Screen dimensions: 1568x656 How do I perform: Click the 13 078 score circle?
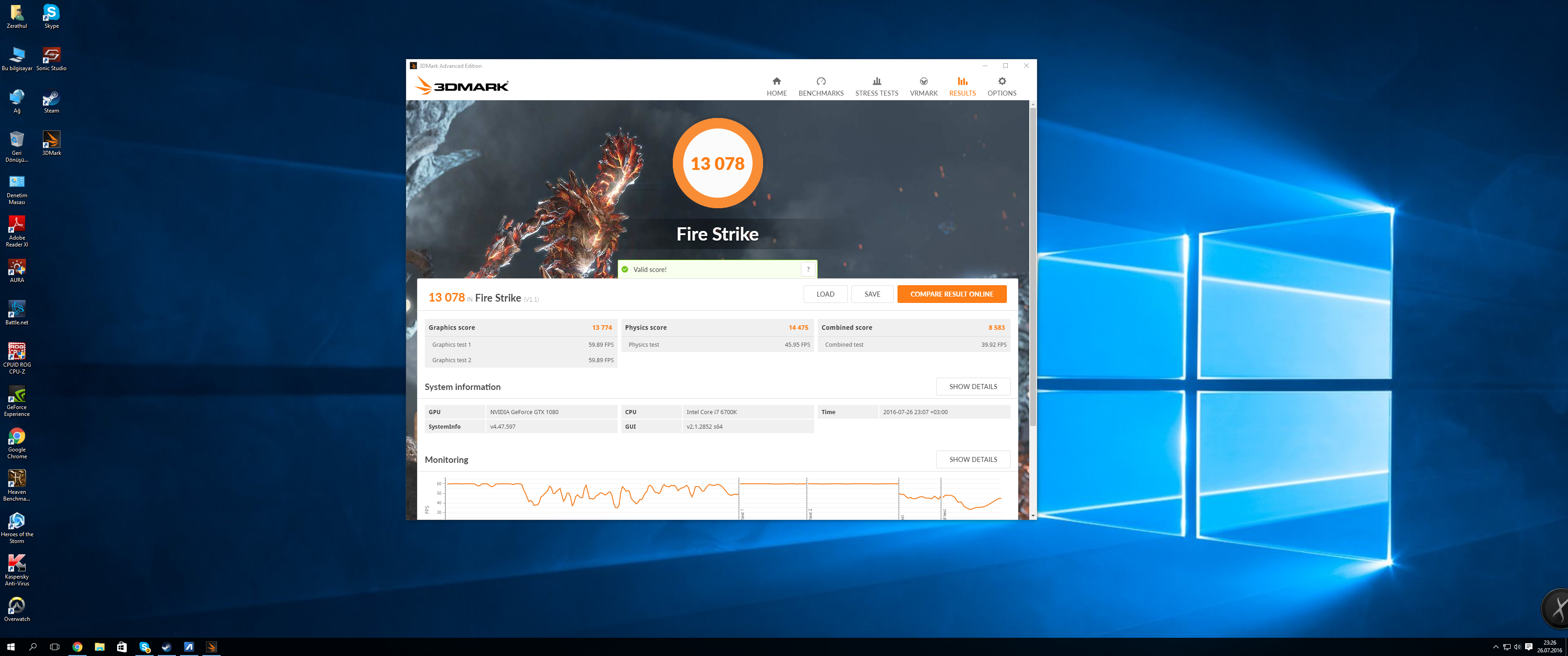pyautogui.click(x=717, y=163)
